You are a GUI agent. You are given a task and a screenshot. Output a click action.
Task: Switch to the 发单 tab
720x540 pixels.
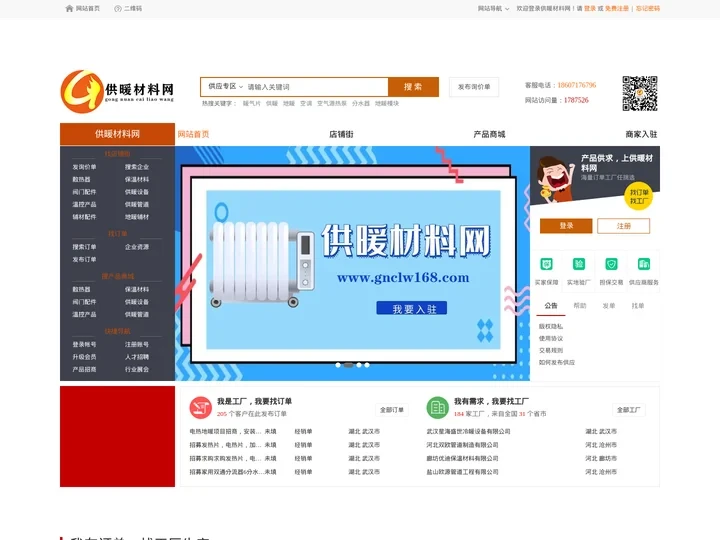(608, 306)
